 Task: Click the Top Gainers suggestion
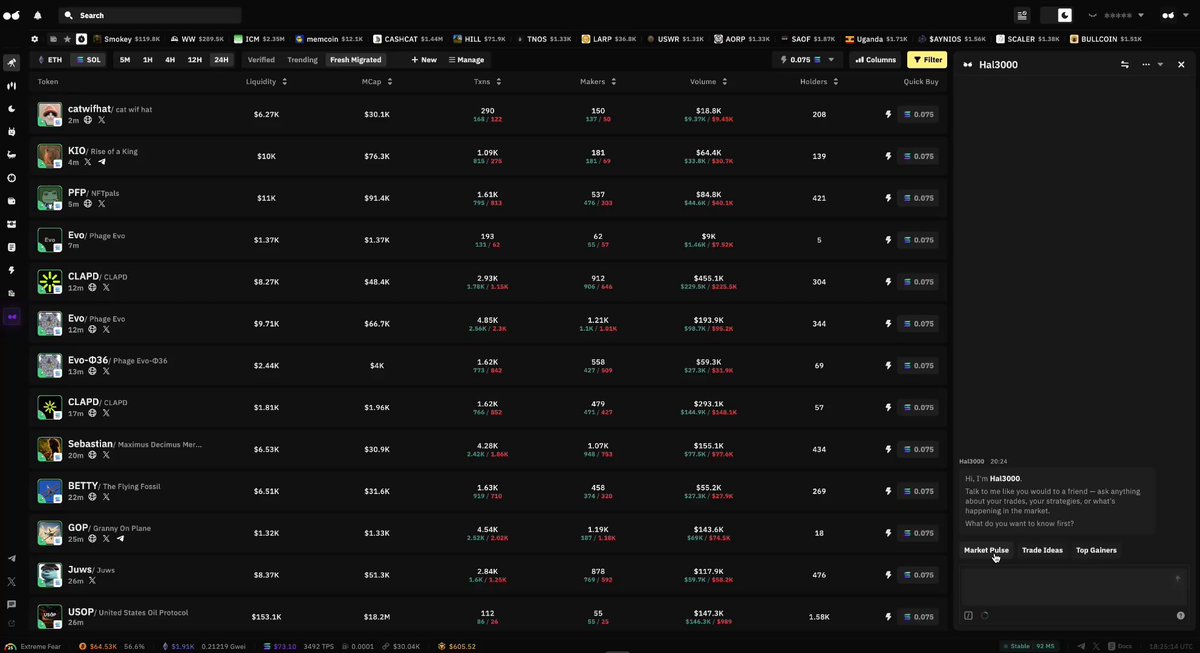click(x=1096, y=550)
